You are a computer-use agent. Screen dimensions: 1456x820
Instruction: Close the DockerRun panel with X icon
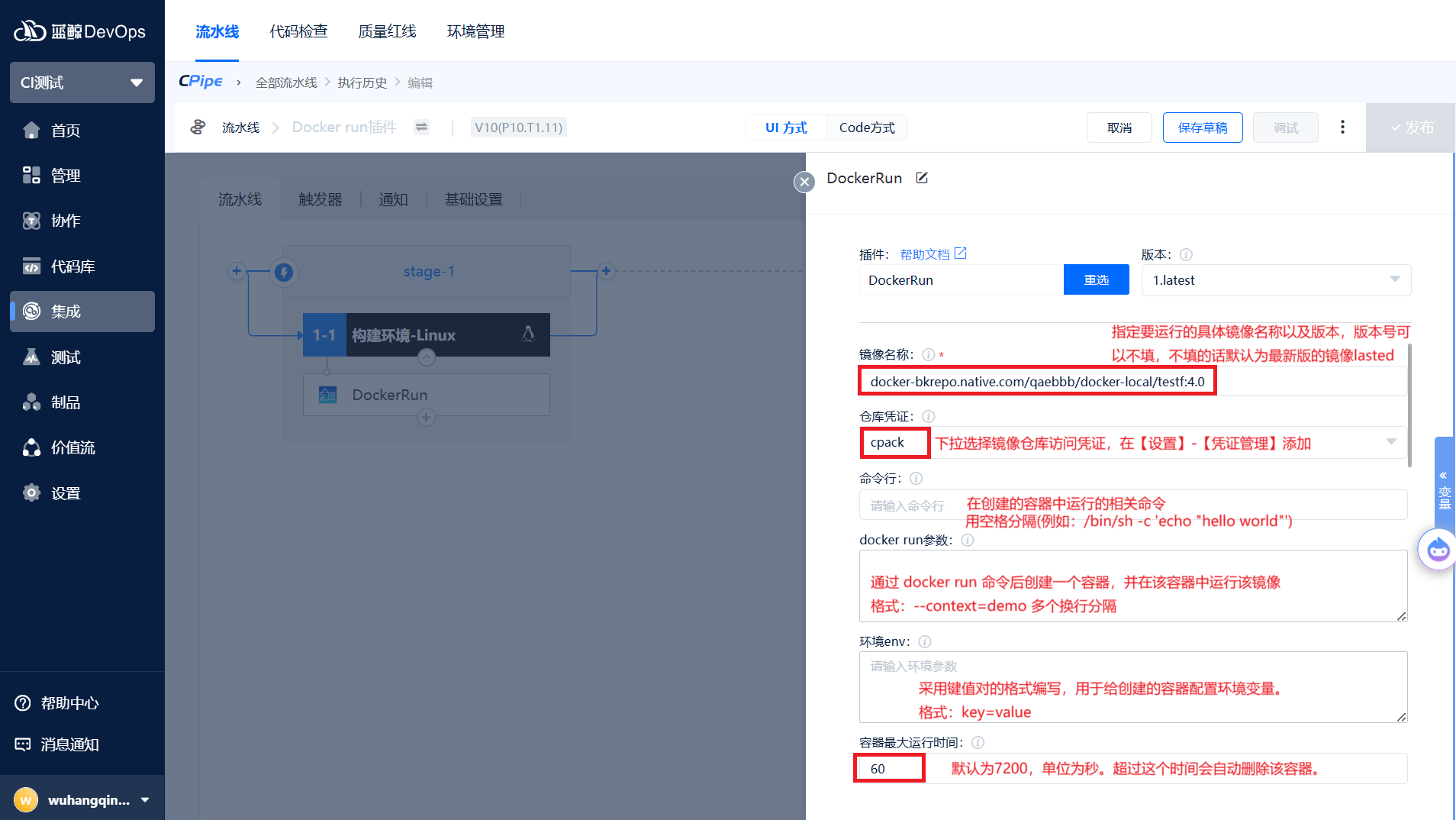tap(804, 182)
